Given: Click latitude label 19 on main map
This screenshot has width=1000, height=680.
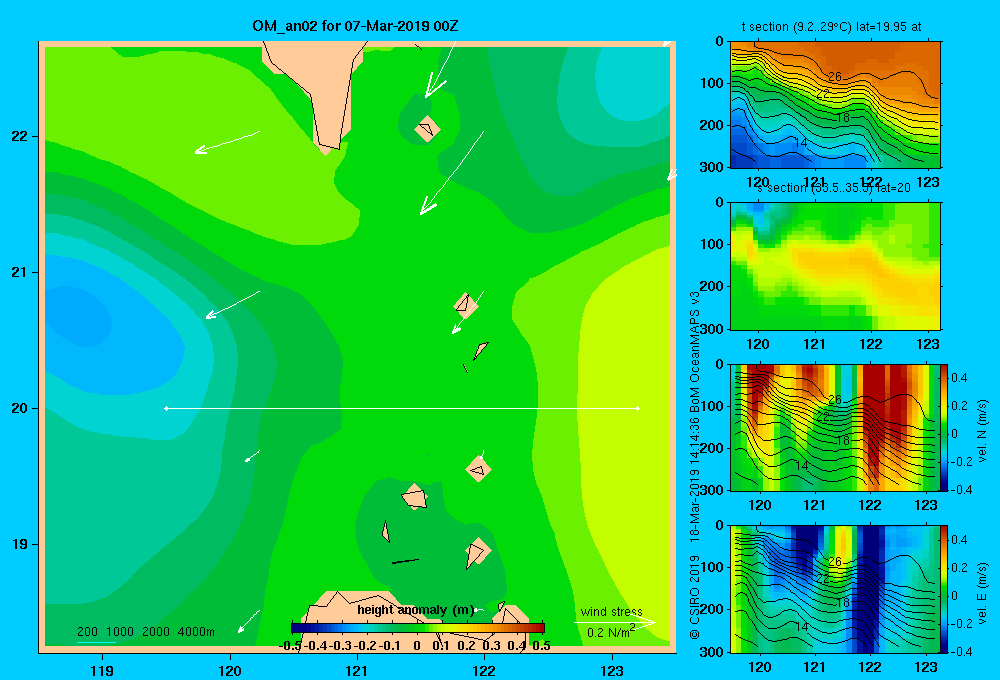Looking at the screenshot, I should pos(20,544).
